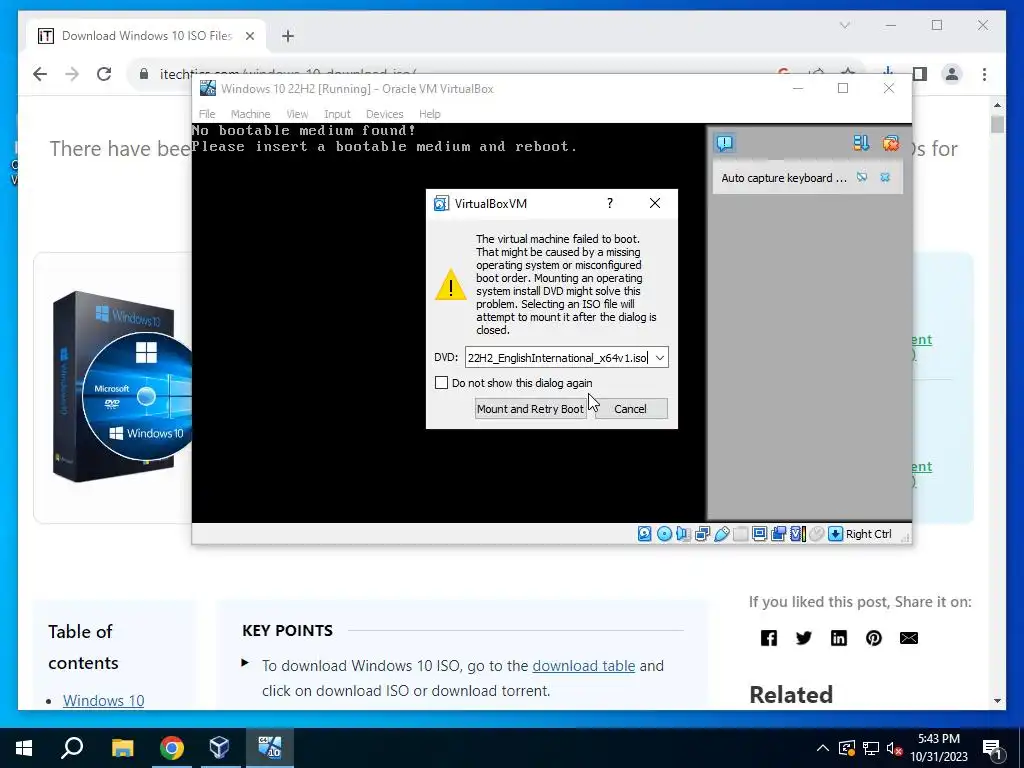Open the Action Center notifications
Viewport: 1024px width, 768px height.
tap(992, 748)
